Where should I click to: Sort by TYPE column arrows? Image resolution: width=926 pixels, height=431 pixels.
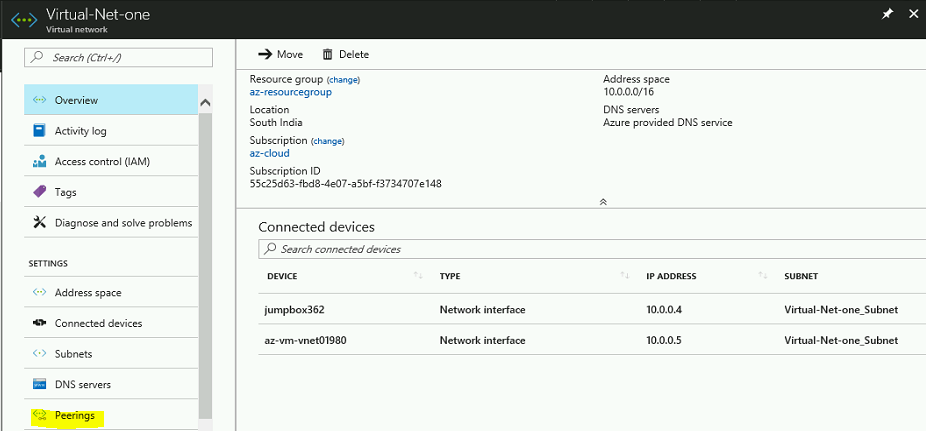(624, 276)
